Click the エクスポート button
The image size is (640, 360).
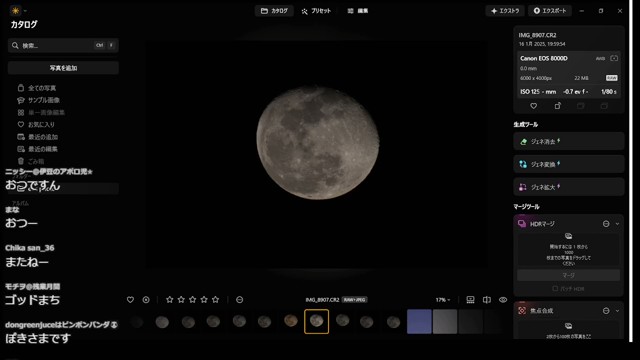pyautogui.click(x=550, y=11)
